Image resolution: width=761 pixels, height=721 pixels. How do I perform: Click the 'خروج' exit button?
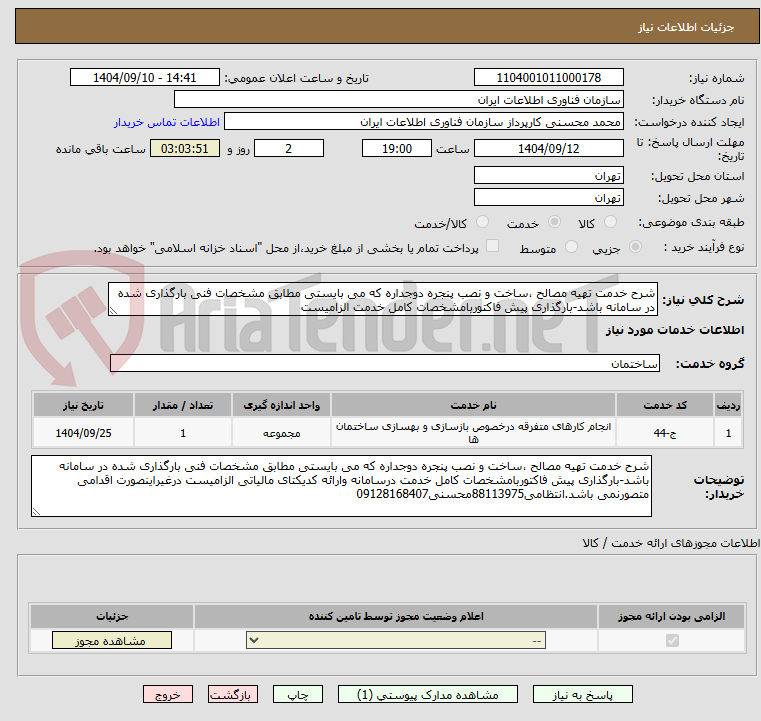pos(167,694)
